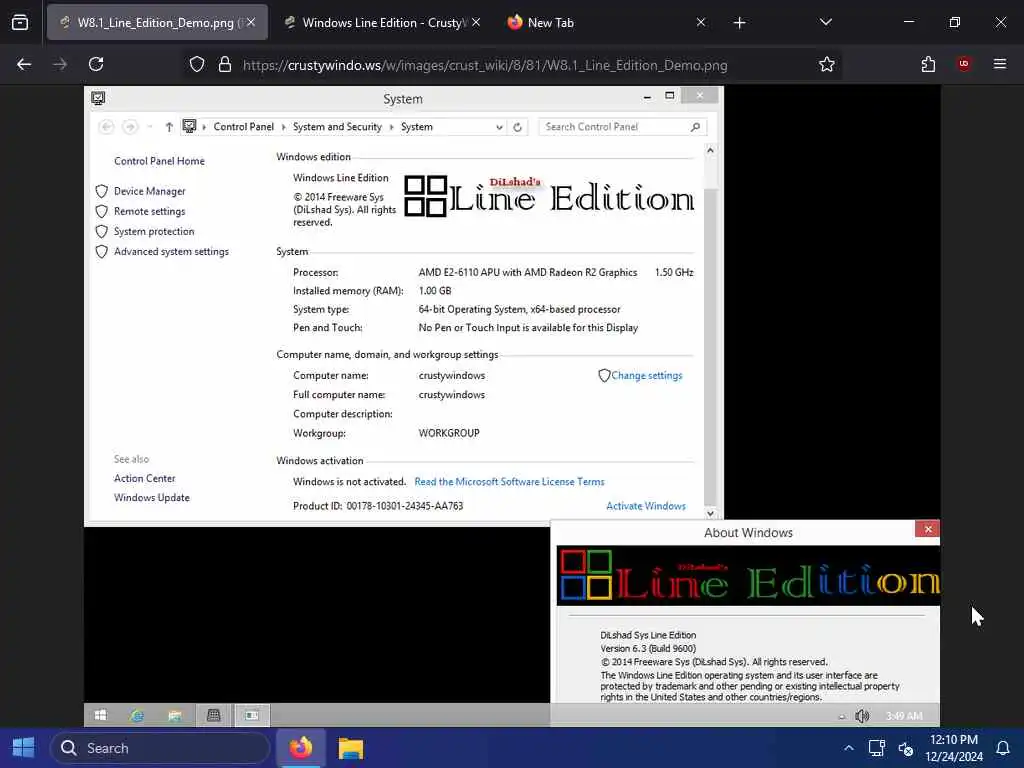Select System breadcrumb
The width and height of the screenshot is (1024, 768).
point(417,127)
